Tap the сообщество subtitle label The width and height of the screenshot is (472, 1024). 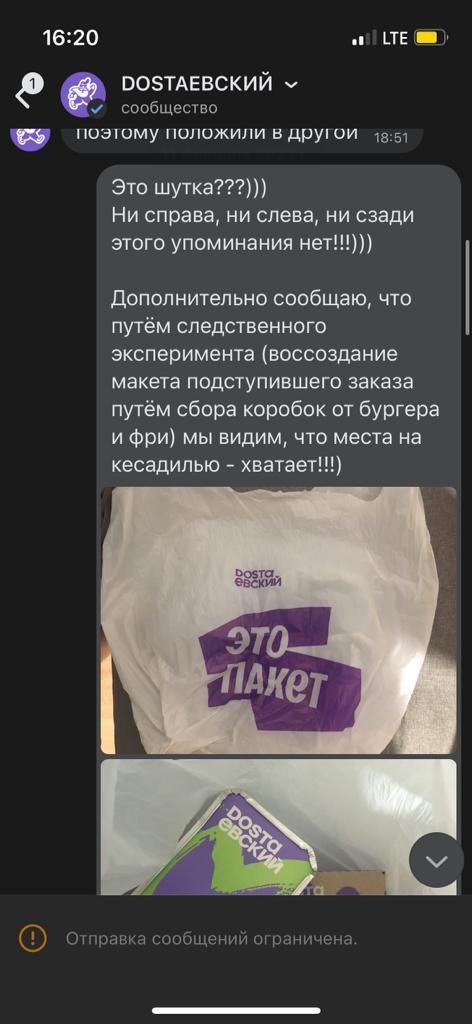(x=168, y=108)
